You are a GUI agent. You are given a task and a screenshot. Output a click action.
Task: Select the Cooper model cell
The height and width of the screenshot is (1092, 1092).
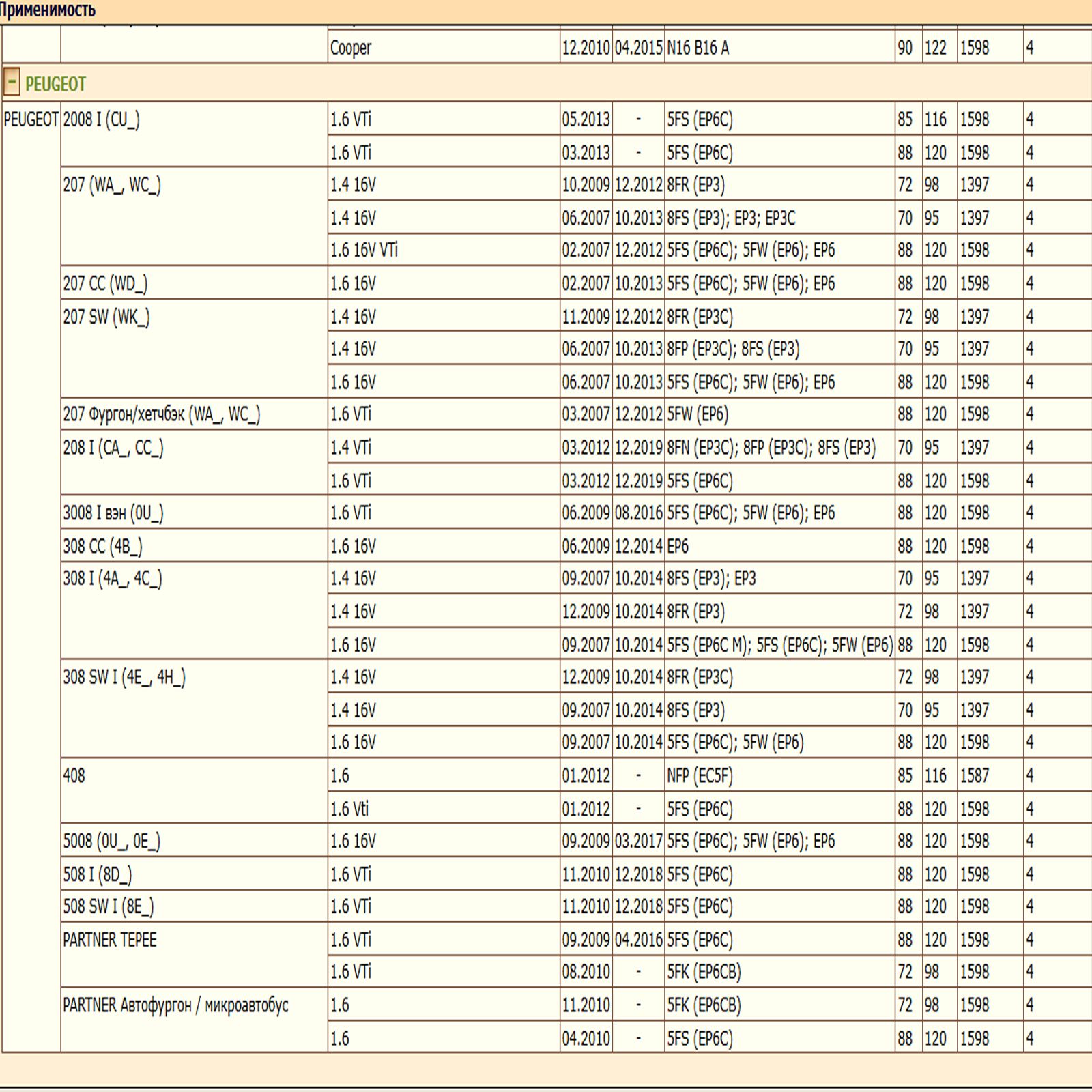coord(351,48)
